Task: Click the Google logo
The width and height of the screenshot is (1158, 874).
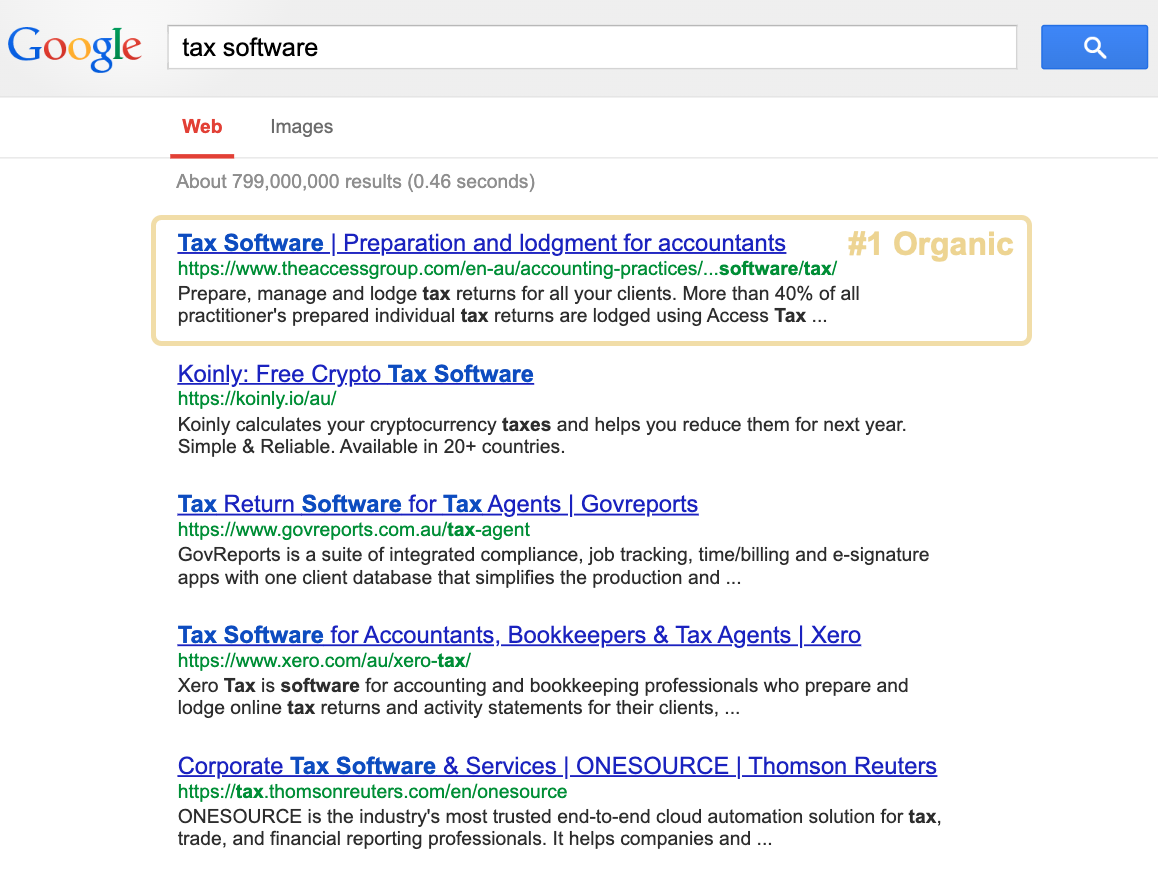Action: (75, 45)
